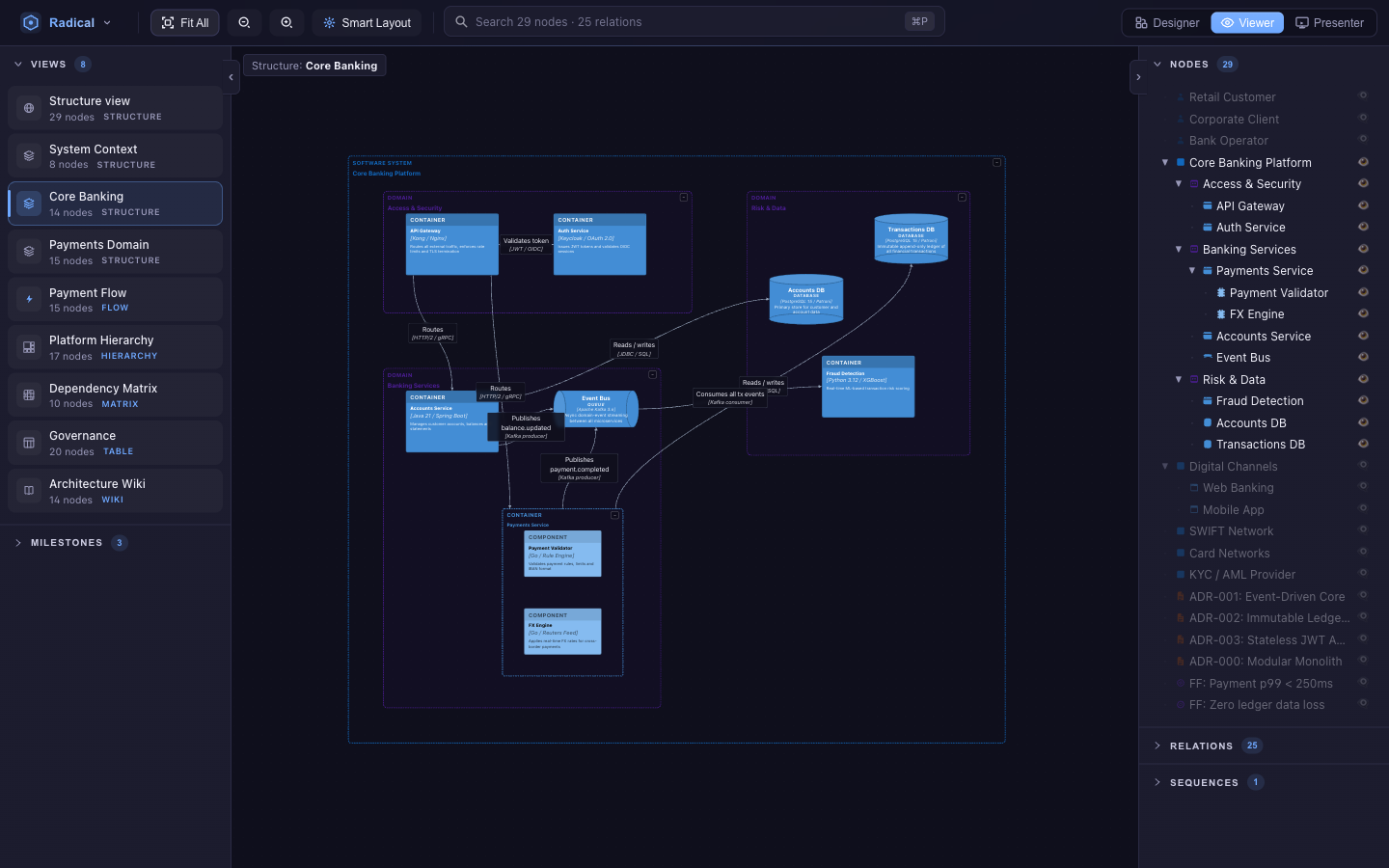Click the System Context layers icon

click(29, 156)
